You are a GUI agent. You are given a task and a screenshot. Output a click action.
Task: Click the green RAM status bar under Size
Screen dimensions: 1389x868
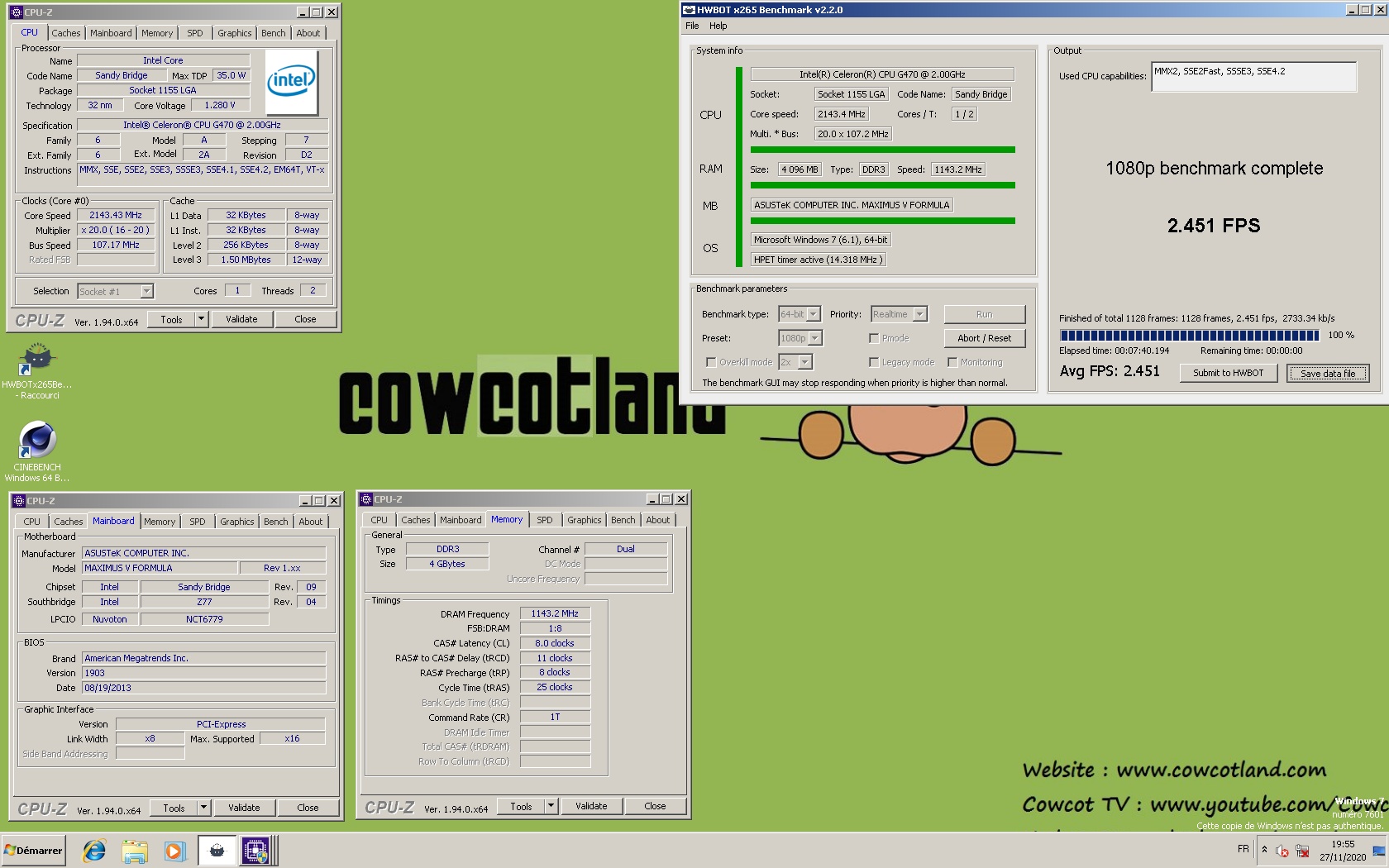(882, 185)
